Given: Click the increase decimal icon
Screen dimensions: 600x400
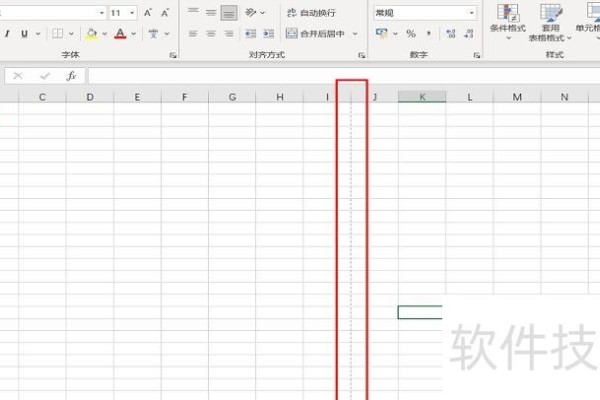Looking at the screenshot, I should click(x=451, y=34).
